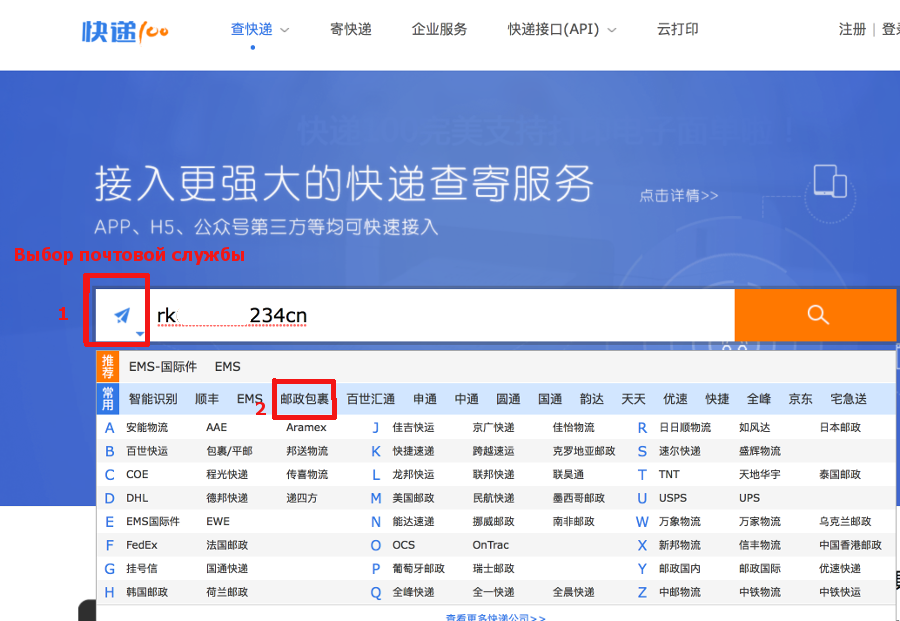The height and width of the screenshot is (621, 900).
Task: Select 德邦快递 under letter D
Action: [227, 498]
